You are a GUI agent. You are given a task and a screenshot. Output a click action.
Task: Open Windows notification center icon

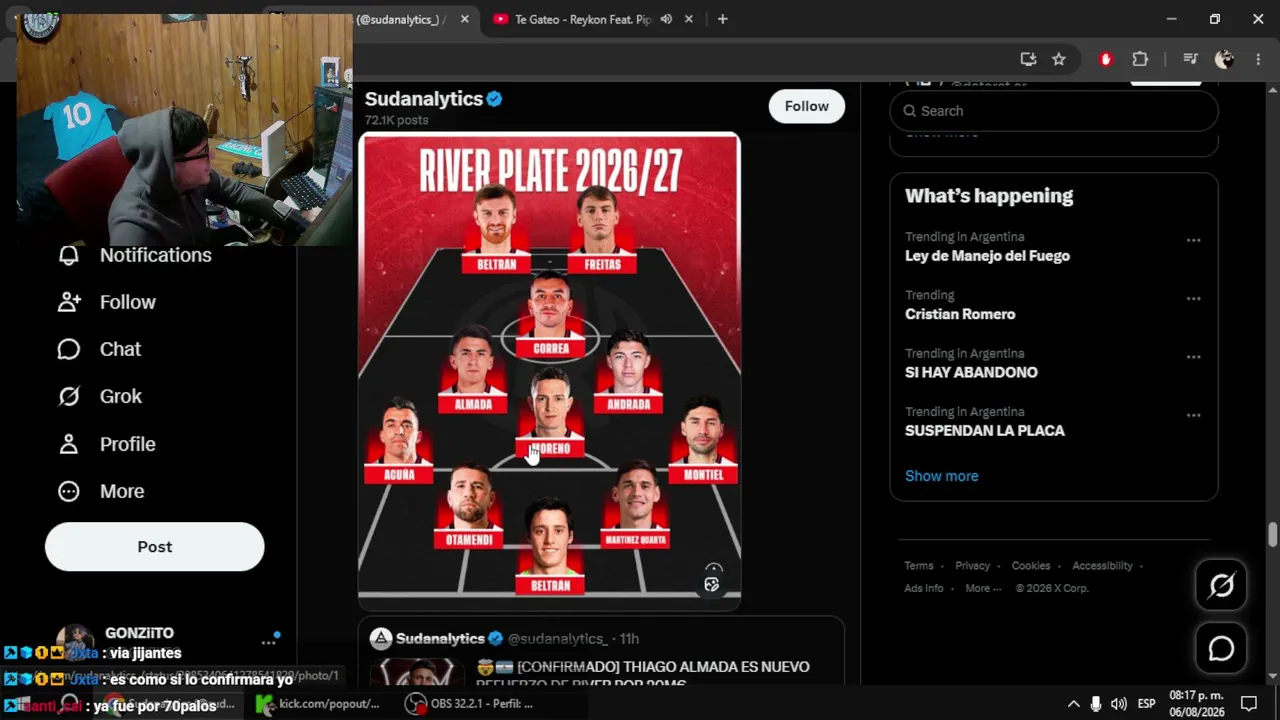tap(1248, 704)
